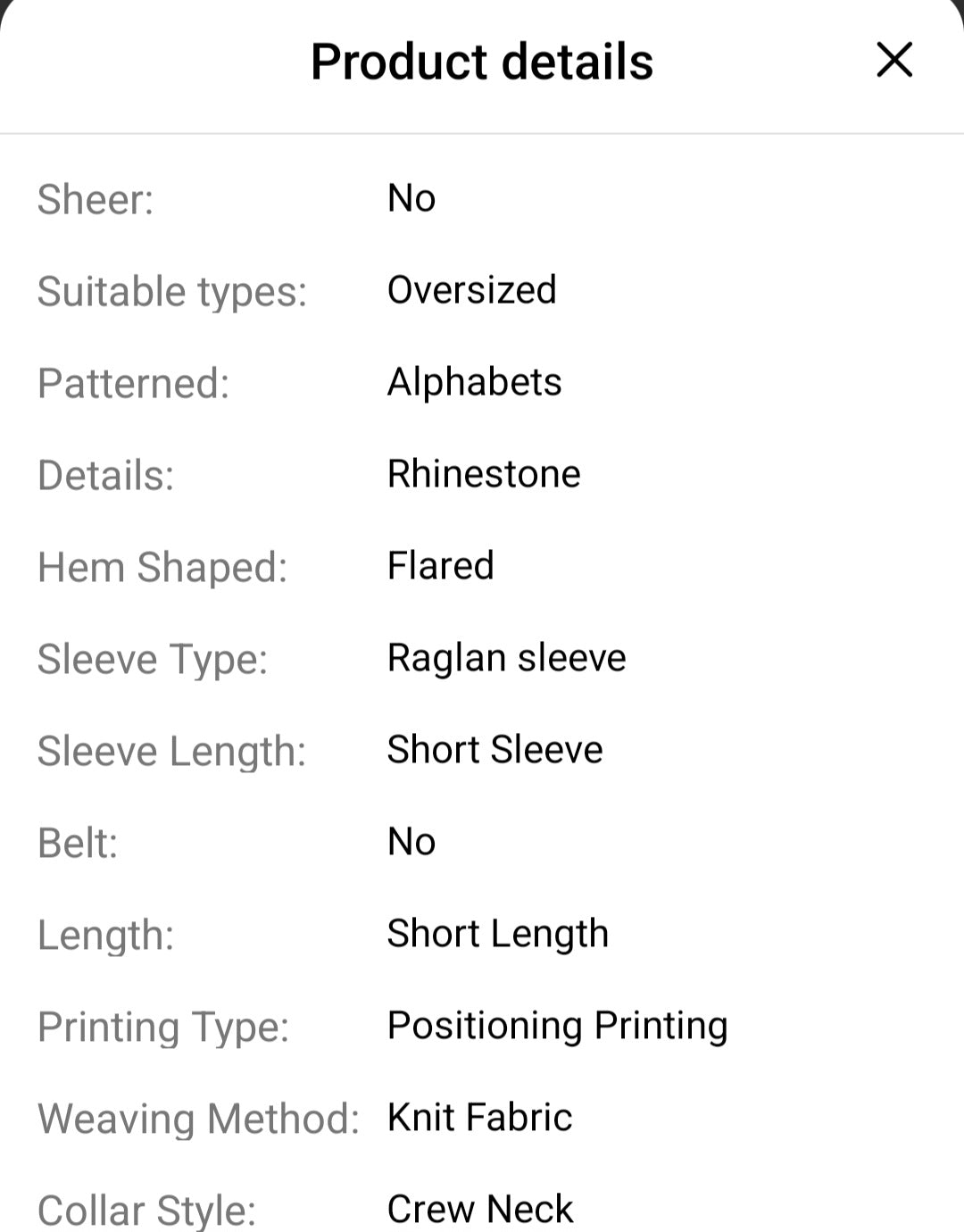The width and height of the screenshot is (964, 1232).
Task: Select the Product details title
Action: 482,61
